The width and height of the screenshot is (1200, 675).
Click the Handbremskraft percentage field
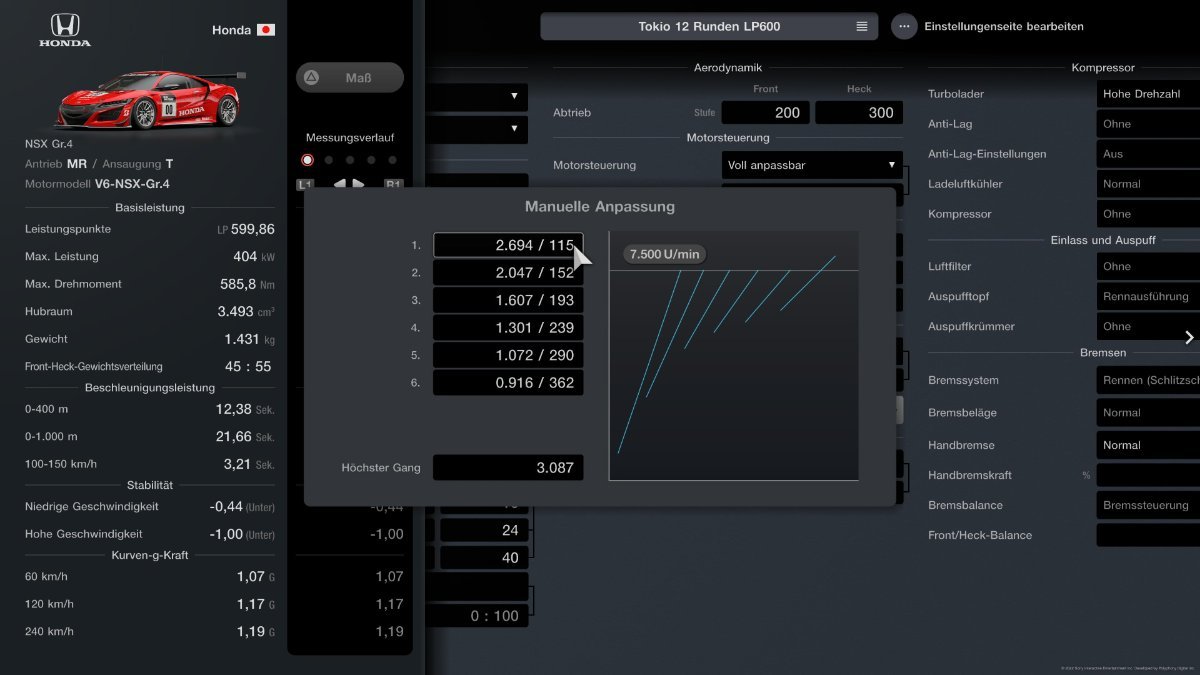pyautogui.click(x=1147, y=475)
